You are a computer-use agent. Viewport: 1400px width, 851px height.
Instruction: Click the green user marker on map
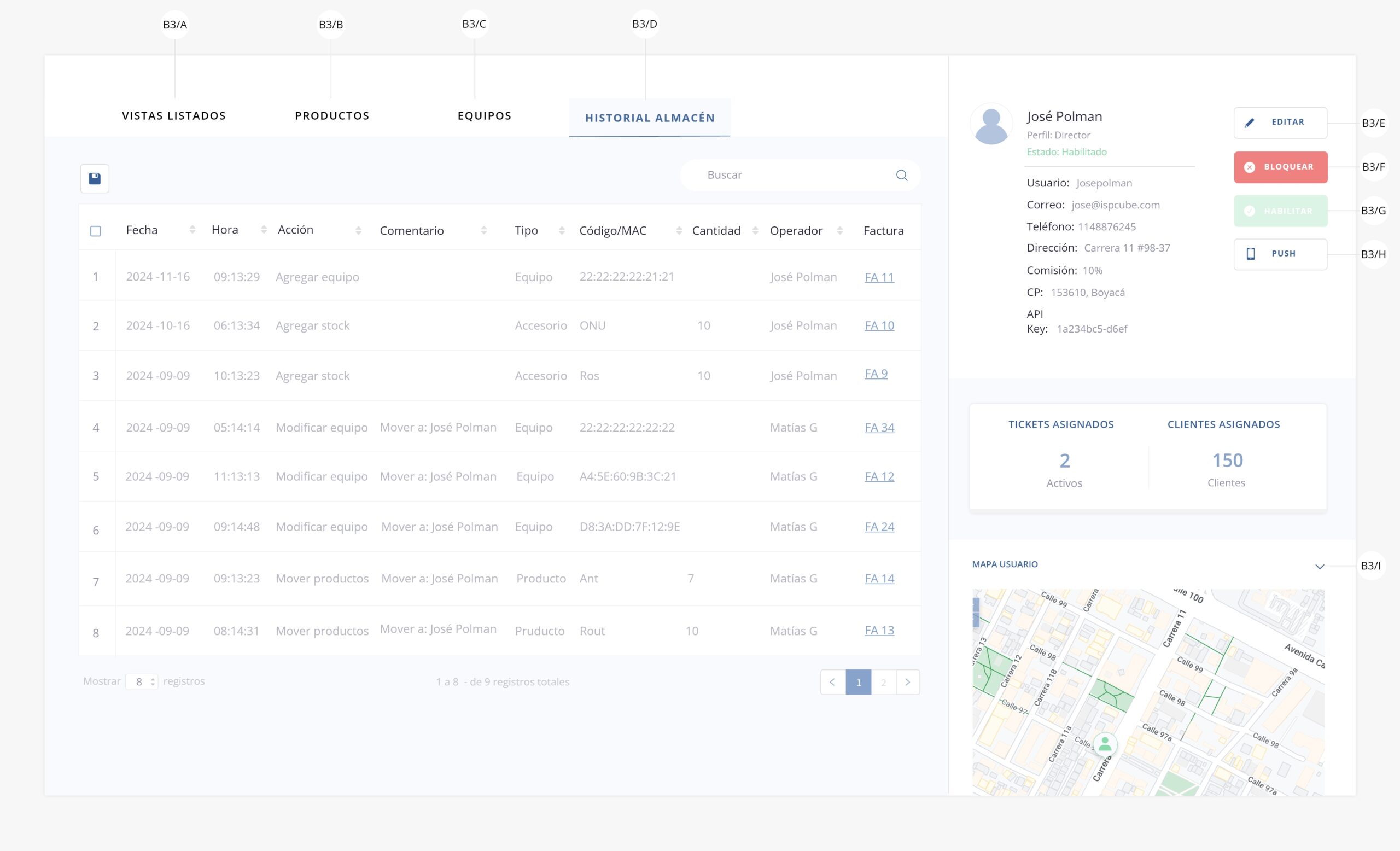1105,744
